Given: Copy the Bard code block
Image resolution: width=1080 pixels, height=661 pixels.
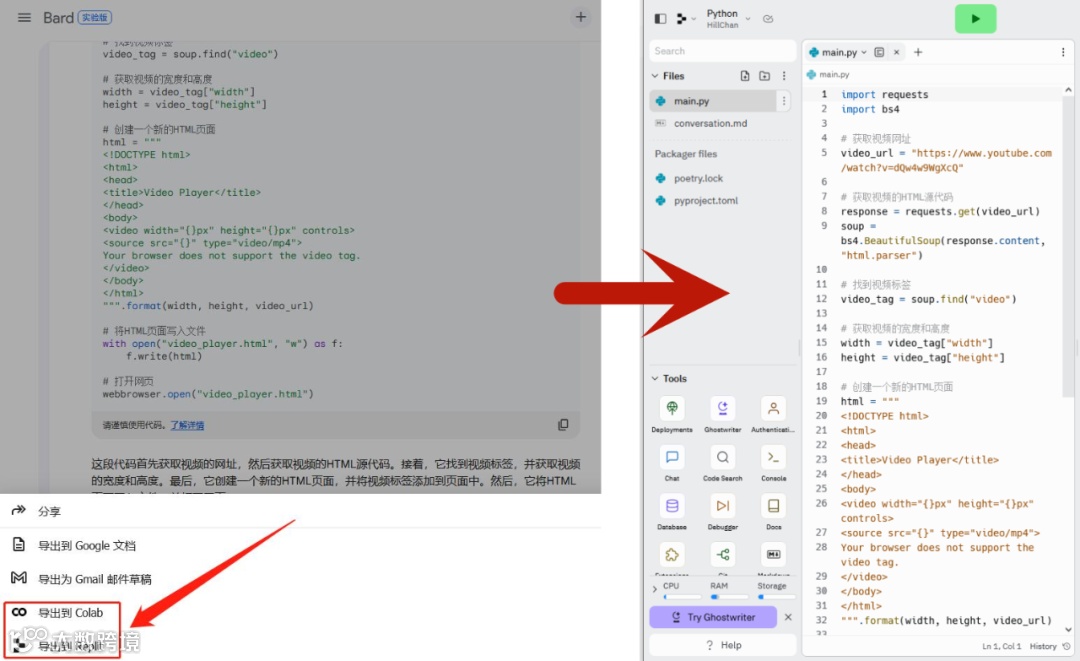Looking at the screenshot, I should (563, 425).
